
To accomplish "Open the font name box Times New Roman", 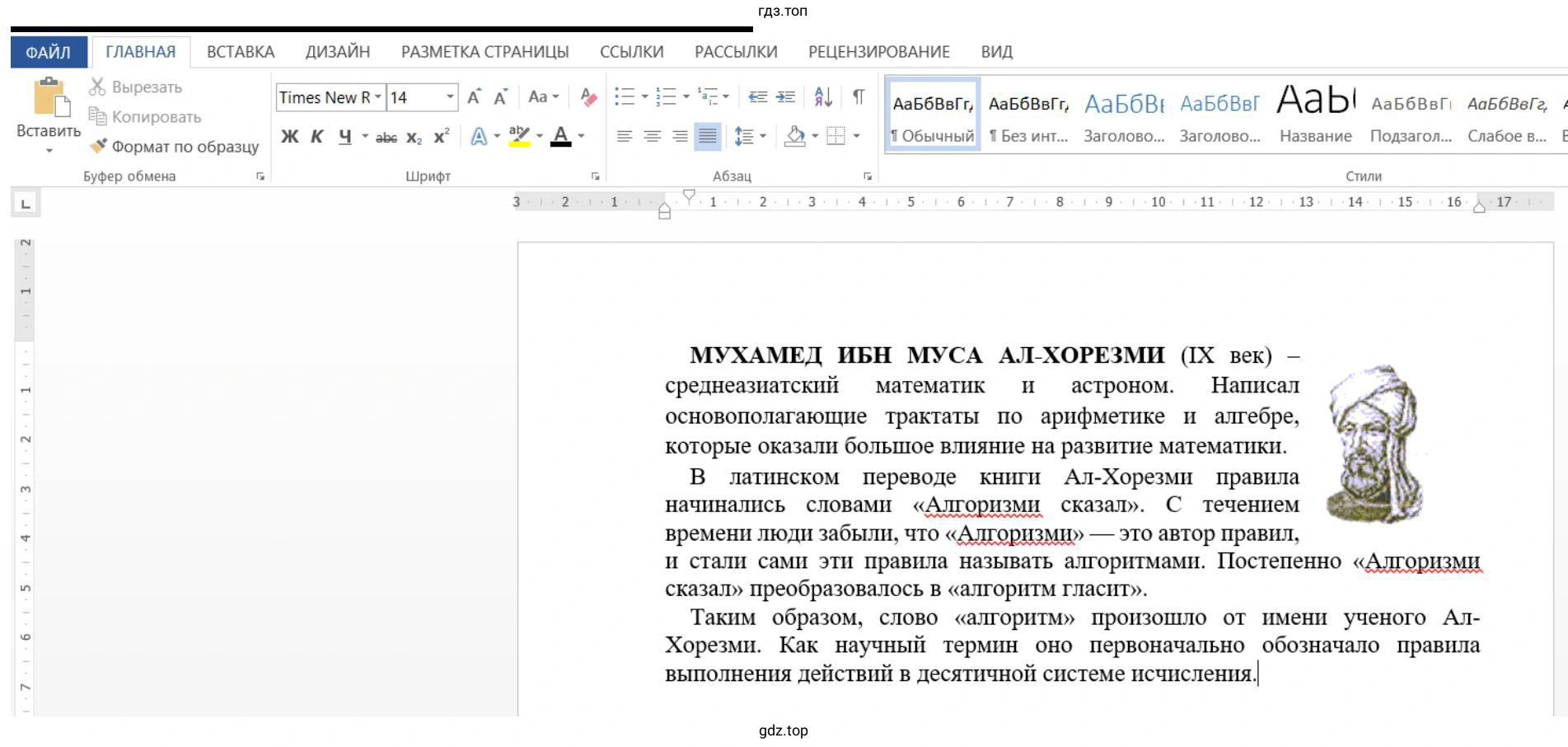I will [330, 97].
